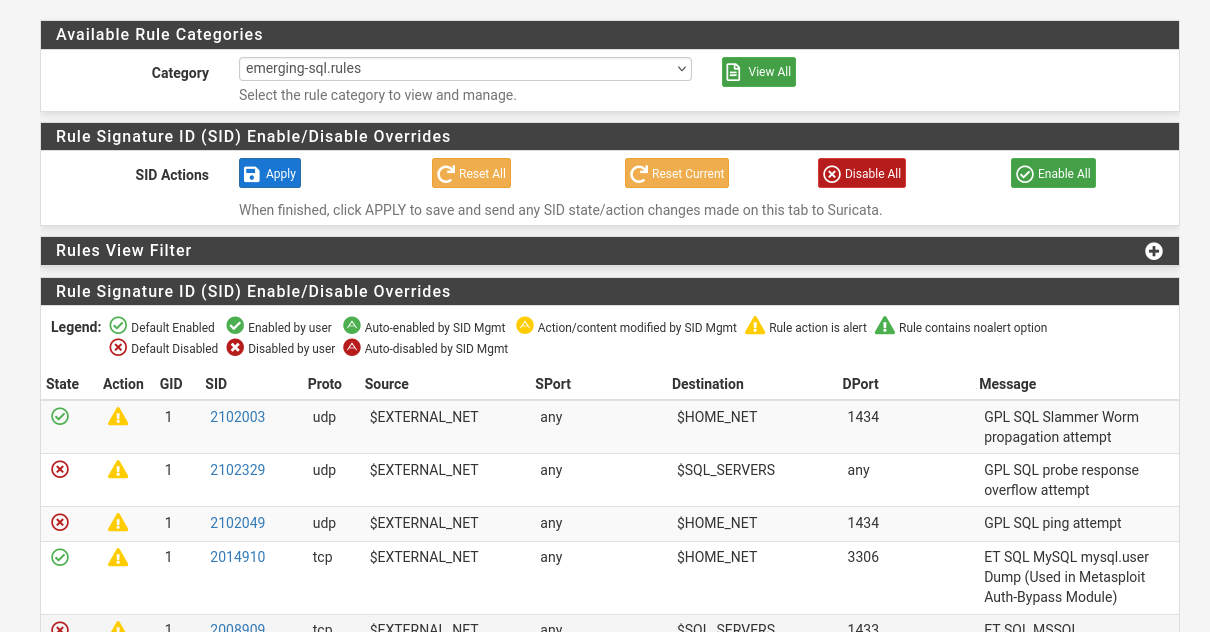This screenshot has height=632, width=1210.
Task: Click the Reset Current button
Action: [x=676, y=174]
